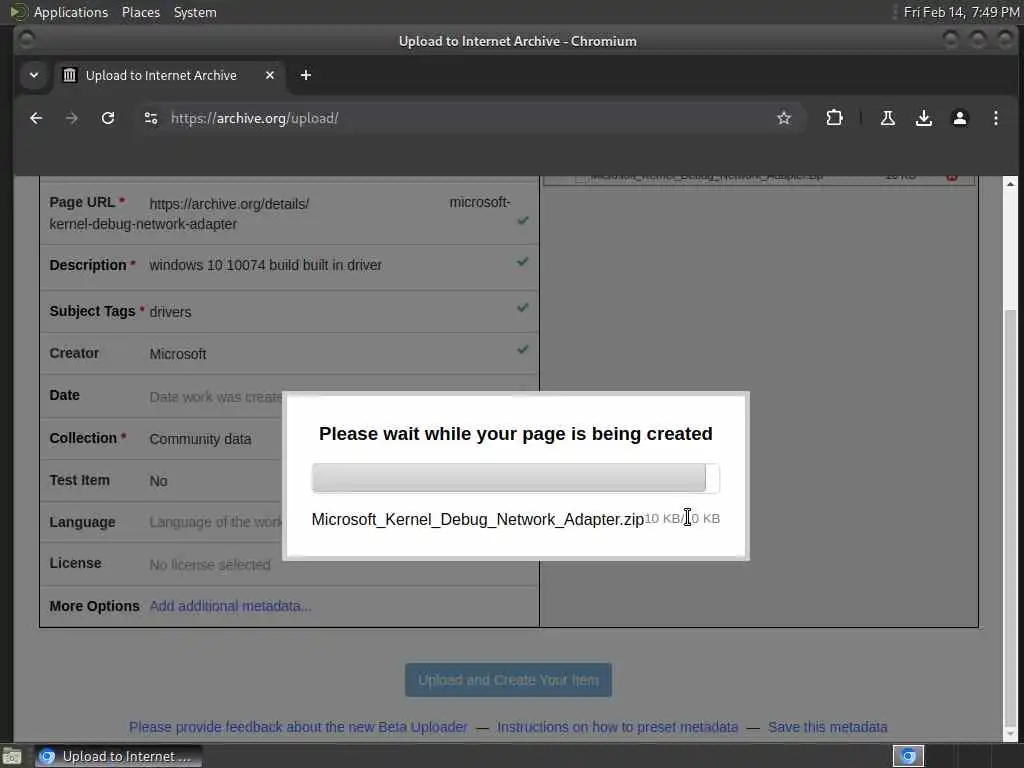Click Add additional metadata link
Screen dimensions: 1024x768
231,606
